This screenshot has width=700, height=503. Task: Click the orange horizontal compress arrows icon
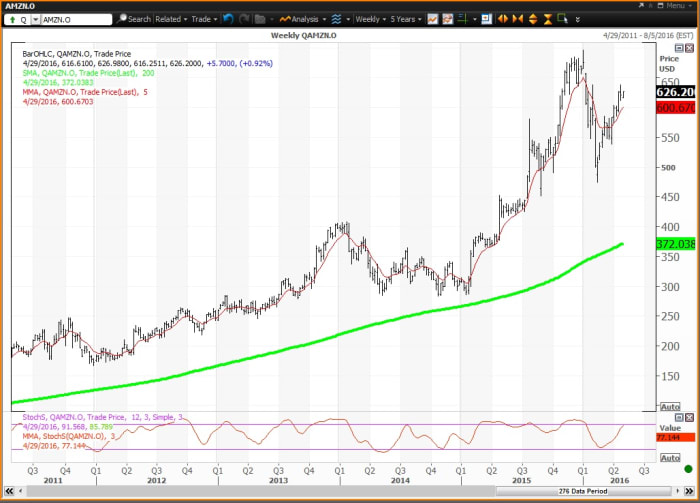point(517,19)
